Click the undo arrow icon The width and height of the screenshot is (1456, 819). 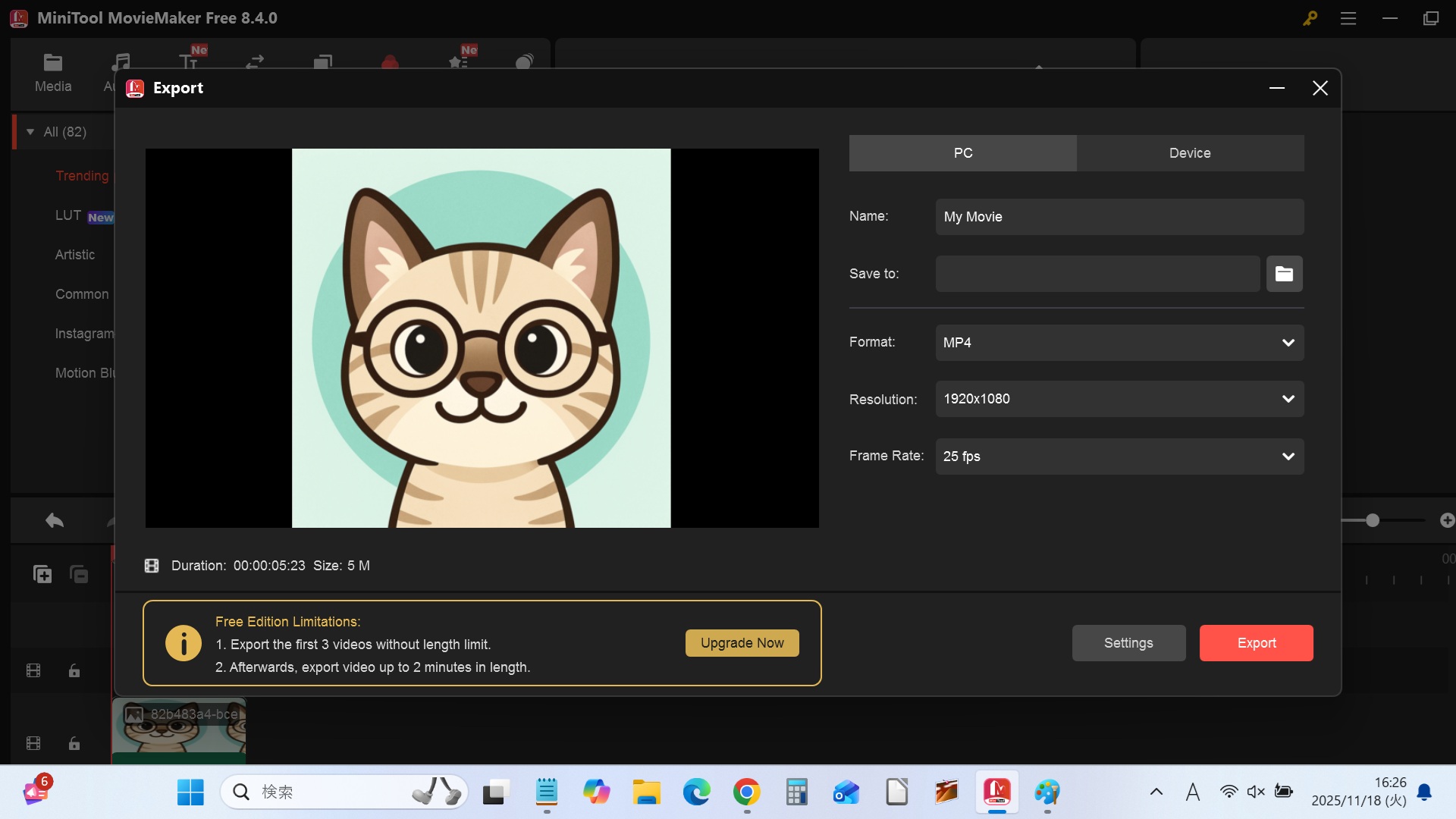[55, 520]
